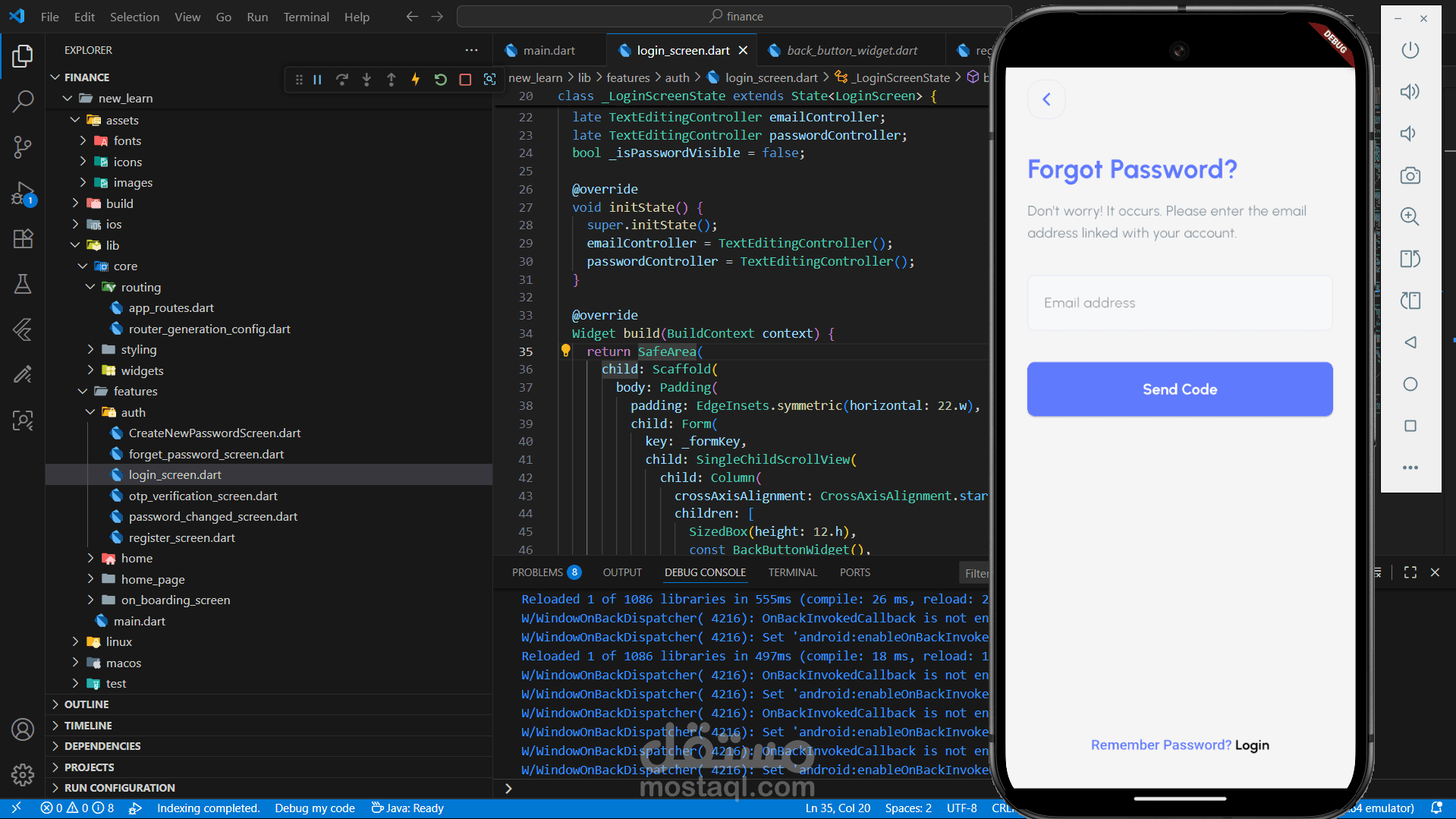Click the emulator Overview square button
Screen dimensions: 1456x819
[1410, 426]
